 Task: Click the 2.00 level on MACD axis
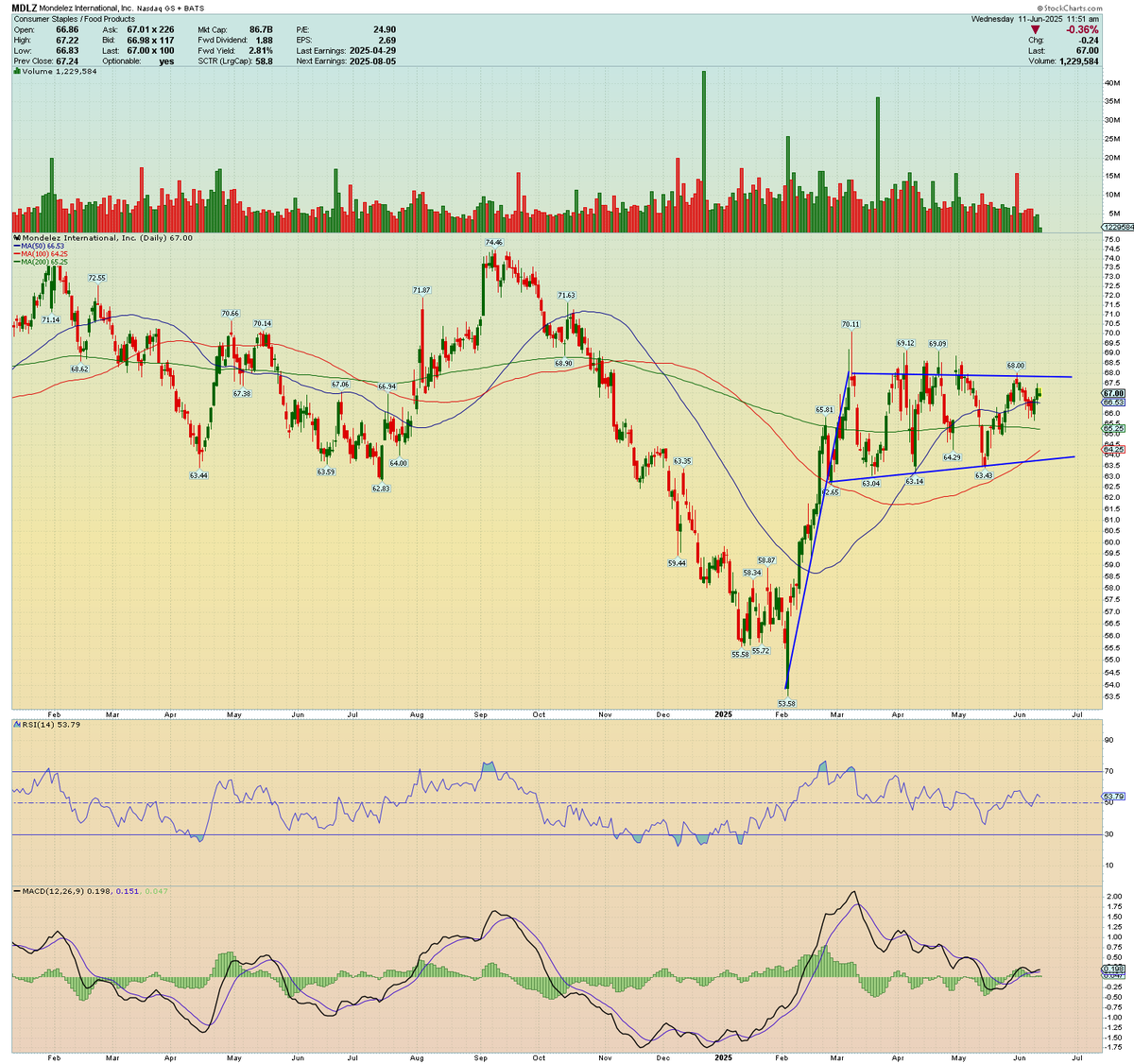pos(1112,896)
